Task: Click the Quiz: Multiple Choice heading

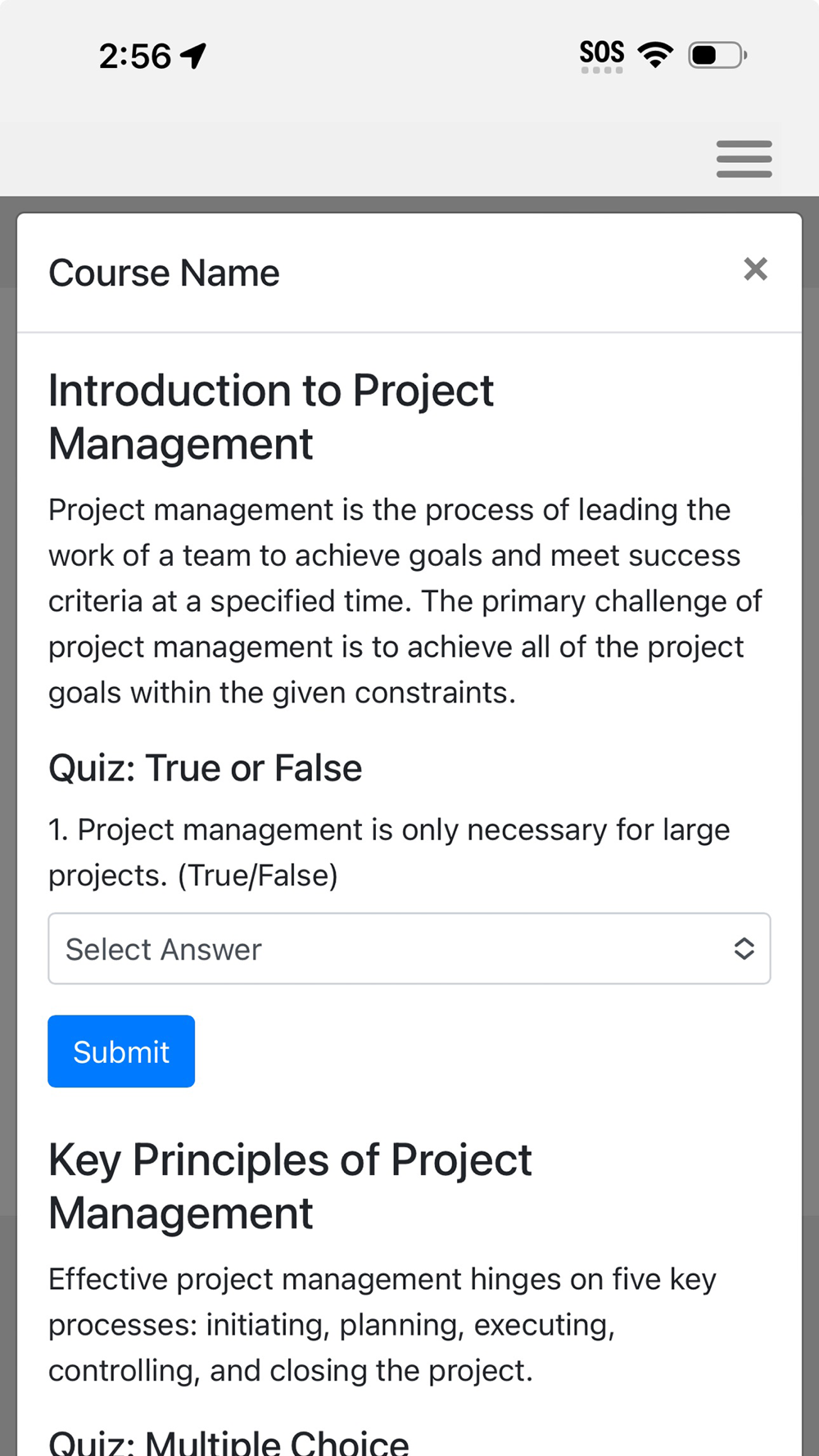Action: point(229,1441)
